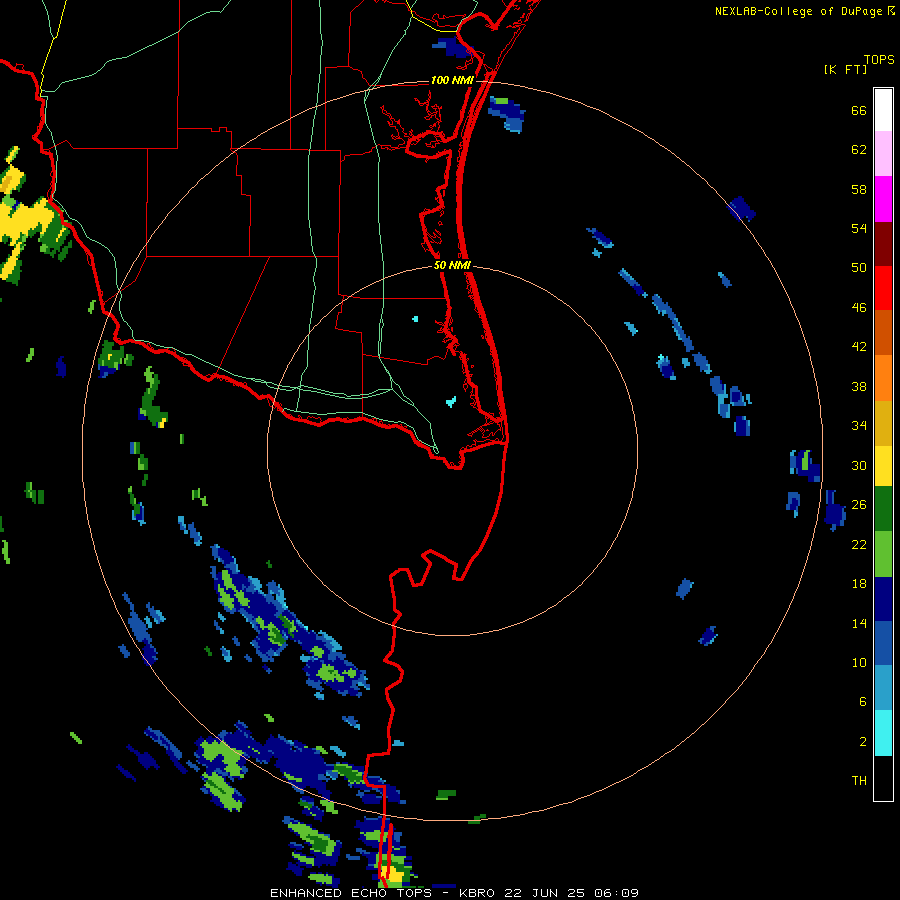The image size is (900, 900).
Task: Click the 62 value on the scale
Action: [859, 150]
